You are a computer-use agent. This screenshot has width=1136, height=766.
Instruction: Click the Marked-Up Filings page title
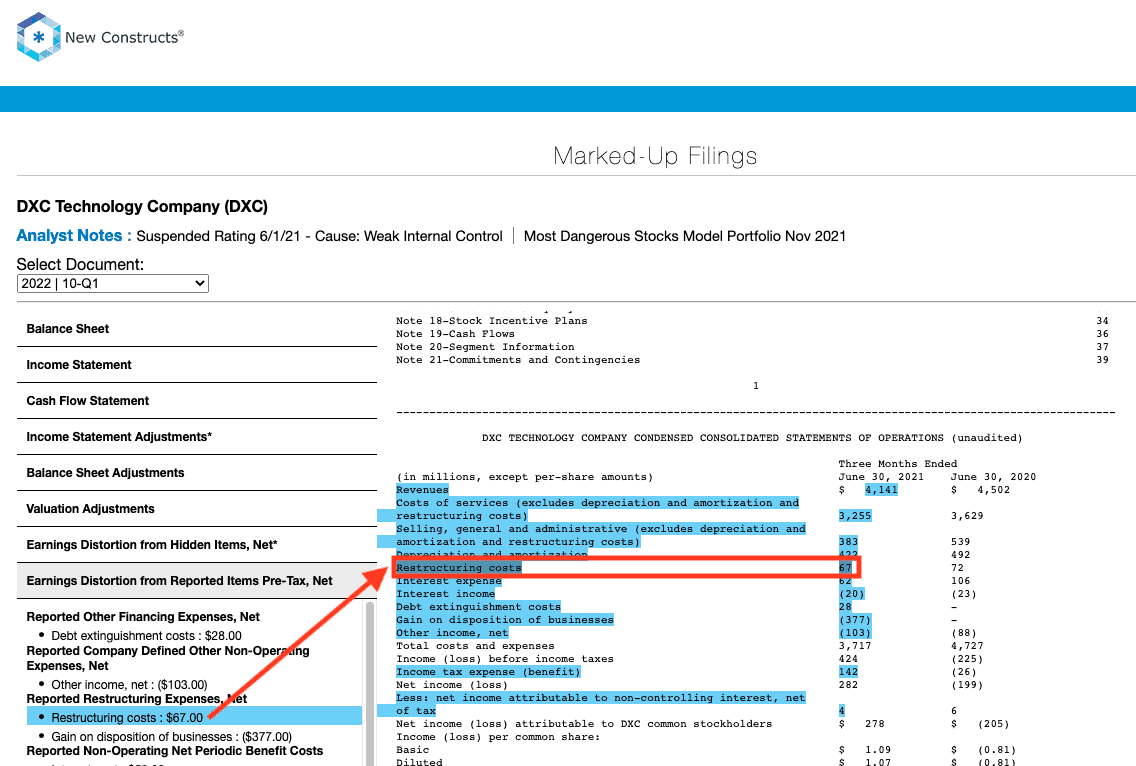pos(655,156)
